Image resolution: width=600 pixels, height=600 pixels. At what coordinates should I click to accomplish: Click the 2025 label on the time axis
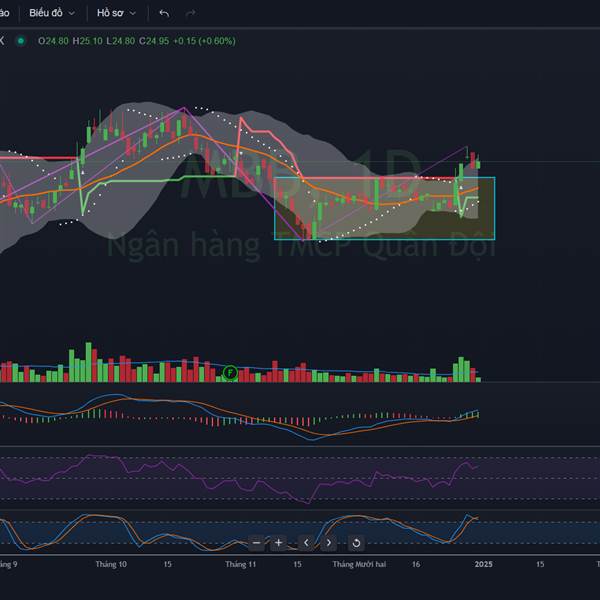(484, 564)
